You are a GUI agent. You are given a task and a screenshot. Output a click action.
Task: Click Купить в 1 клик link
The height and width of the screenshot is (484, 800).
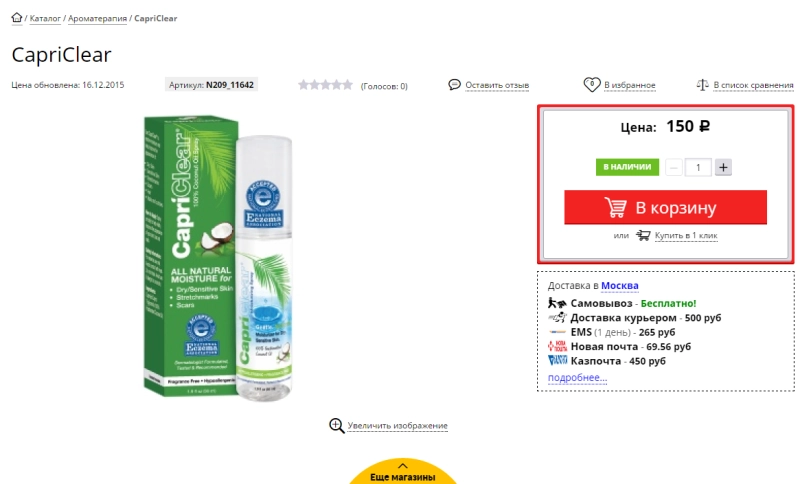(x=685, y=236)
